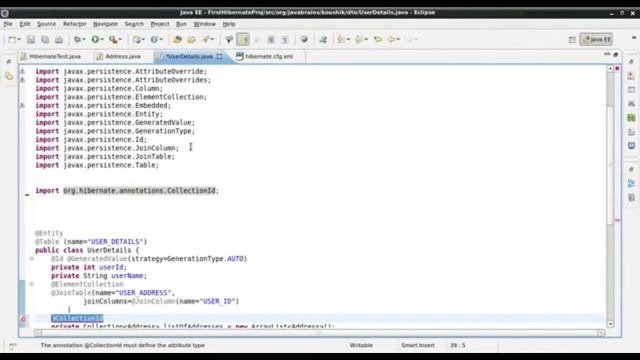
Task: Click the blue right trim view icon
Action: coord(631,146)
